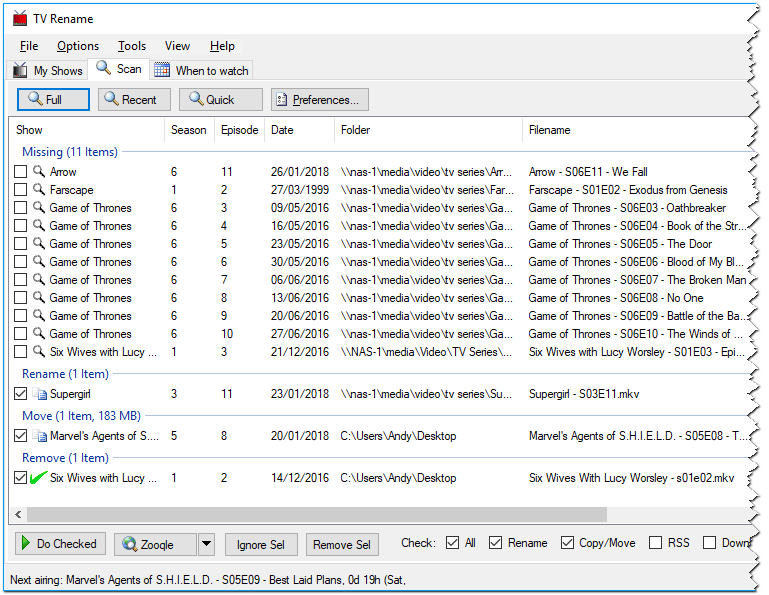Click the scroll left arrow
Image resolution: width=769 pixels, height=595 pixels.
point(18,515)
